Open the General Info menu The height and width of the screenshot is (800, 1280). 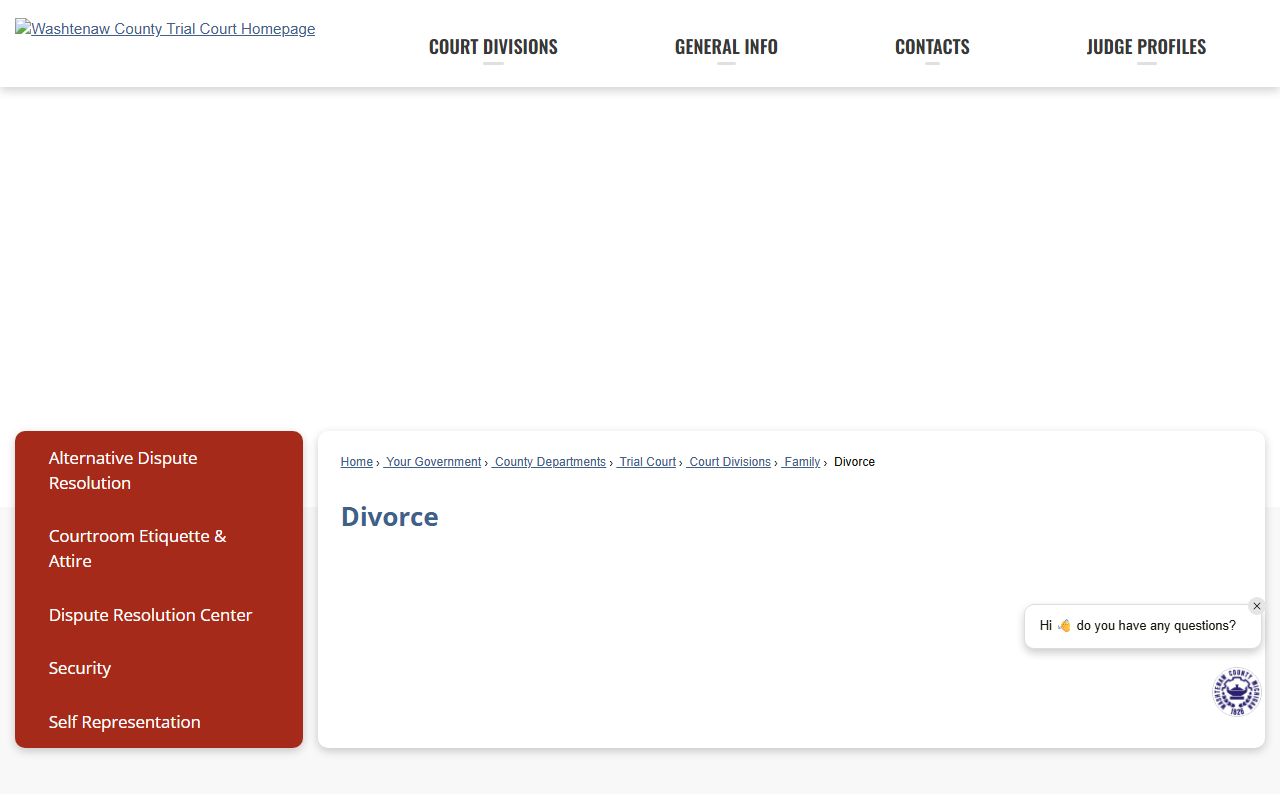(726, 47)
